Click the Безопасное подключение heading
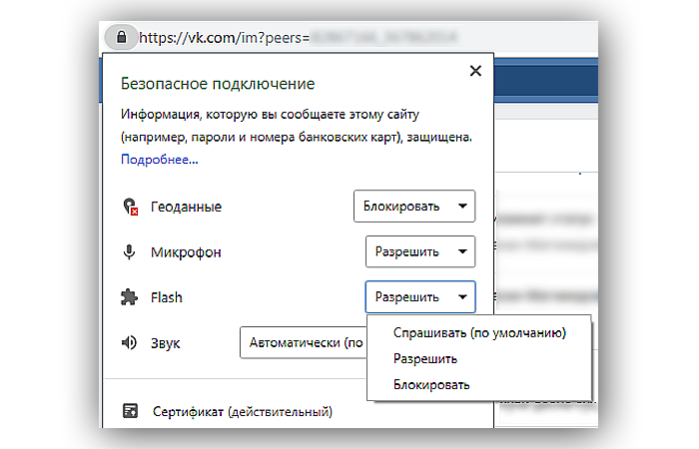 (218, 84)
